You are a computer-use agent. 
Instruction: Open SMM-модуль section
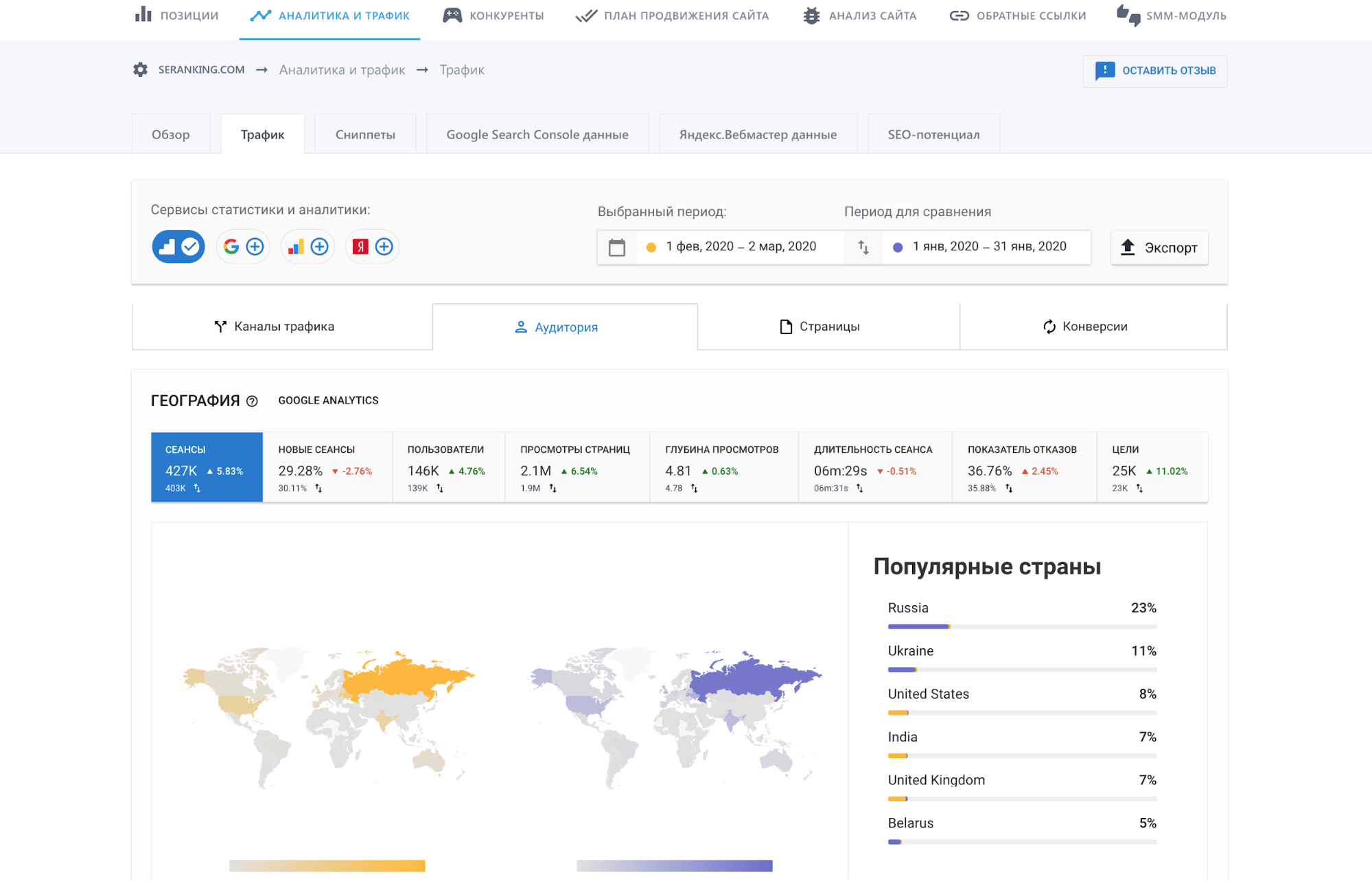(1172, 15)
